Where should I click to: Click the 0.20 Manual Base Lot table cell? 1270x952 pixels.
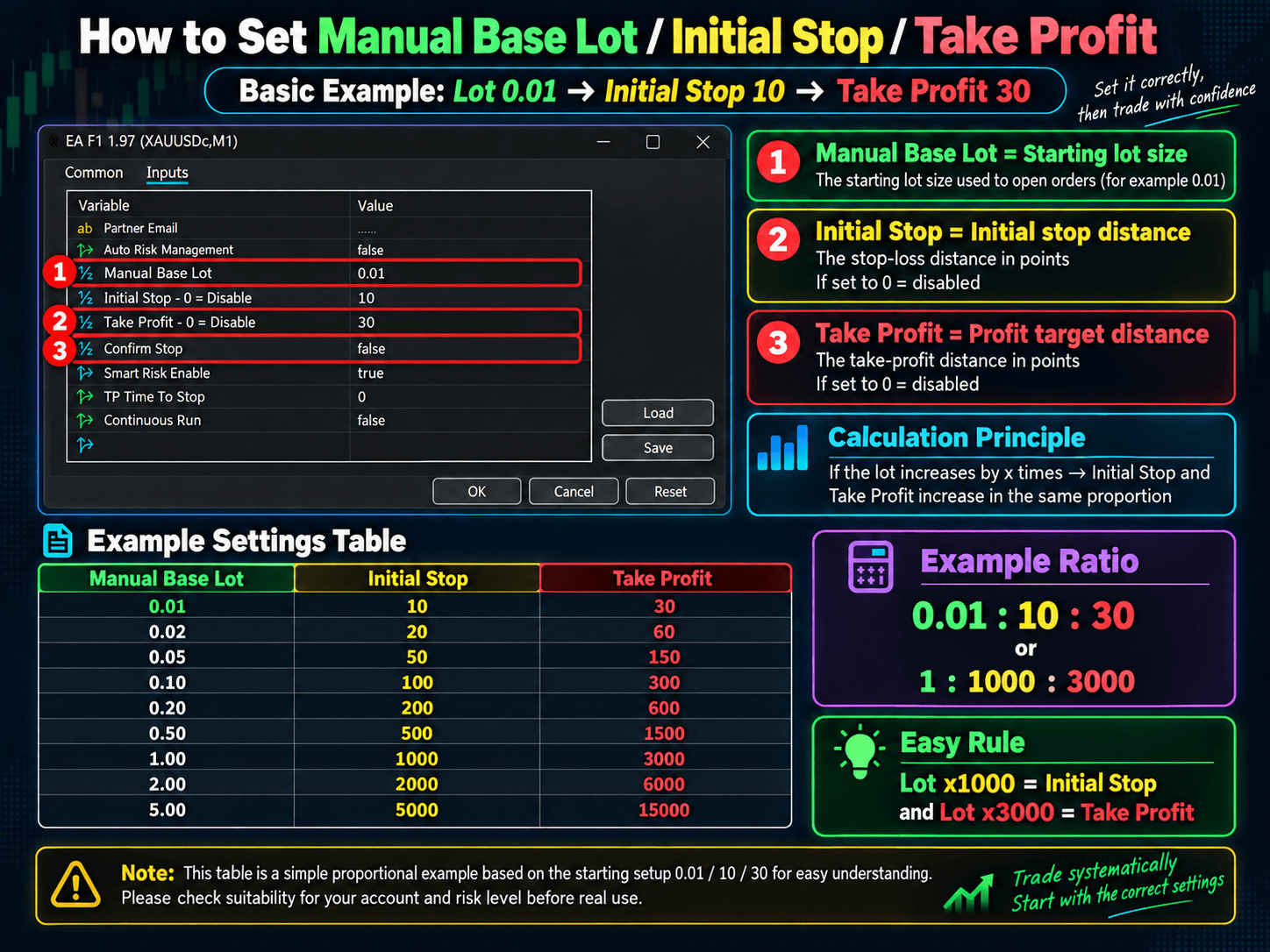(167, 708)
